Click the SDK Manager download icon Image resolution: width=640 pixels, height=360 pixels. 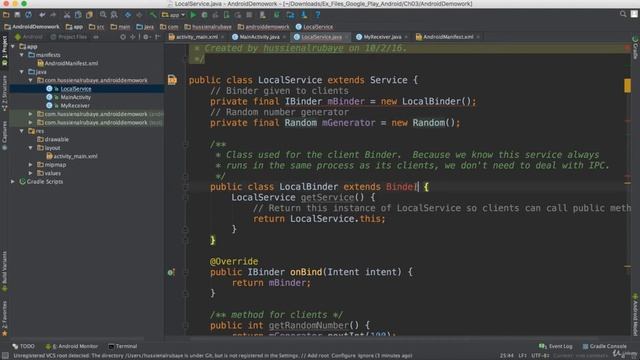[304, 15]
